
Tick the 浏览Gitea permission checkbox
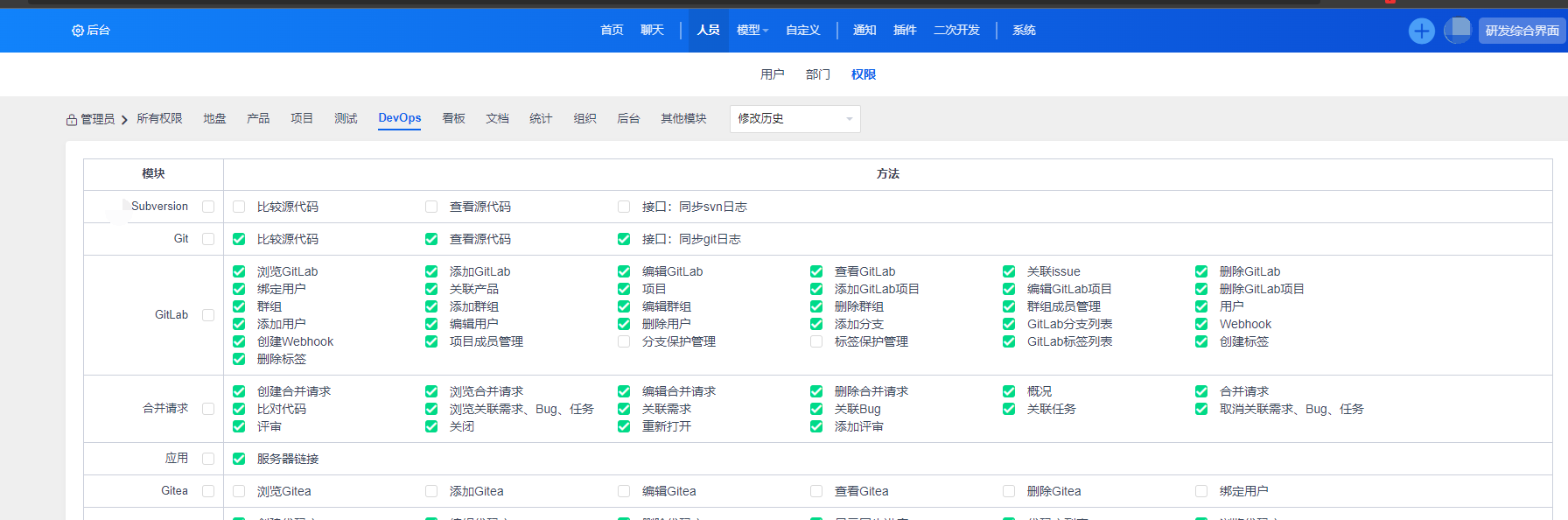(239, 491)
